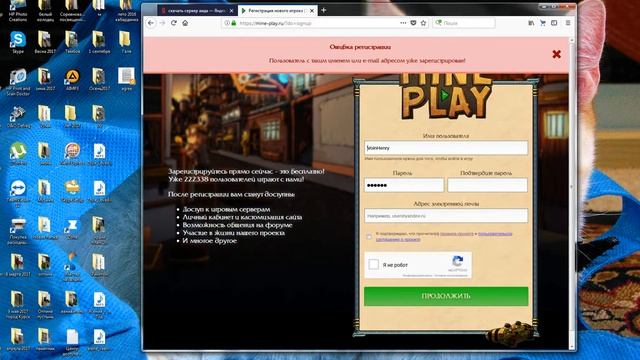
Task: Click the email address field
Action: point(446,216)
